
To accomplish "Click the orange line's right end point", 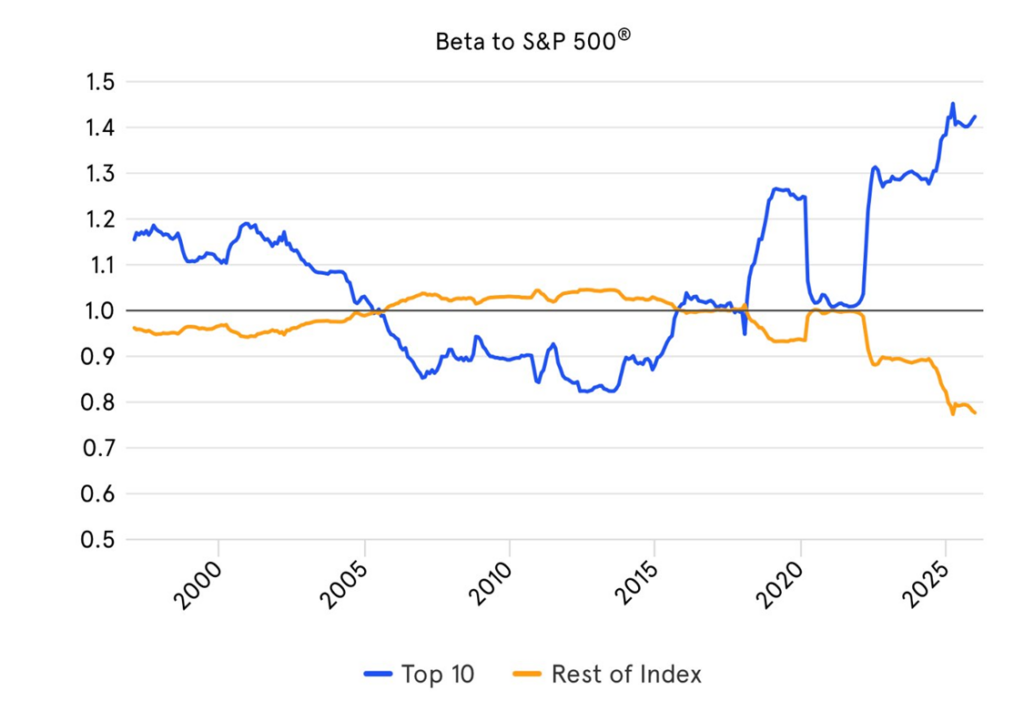I will 976,414.
